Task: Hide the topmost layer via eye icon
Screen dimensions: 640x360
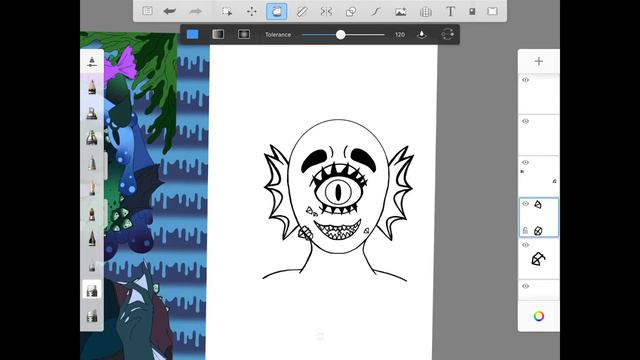Action: (526, 80)
